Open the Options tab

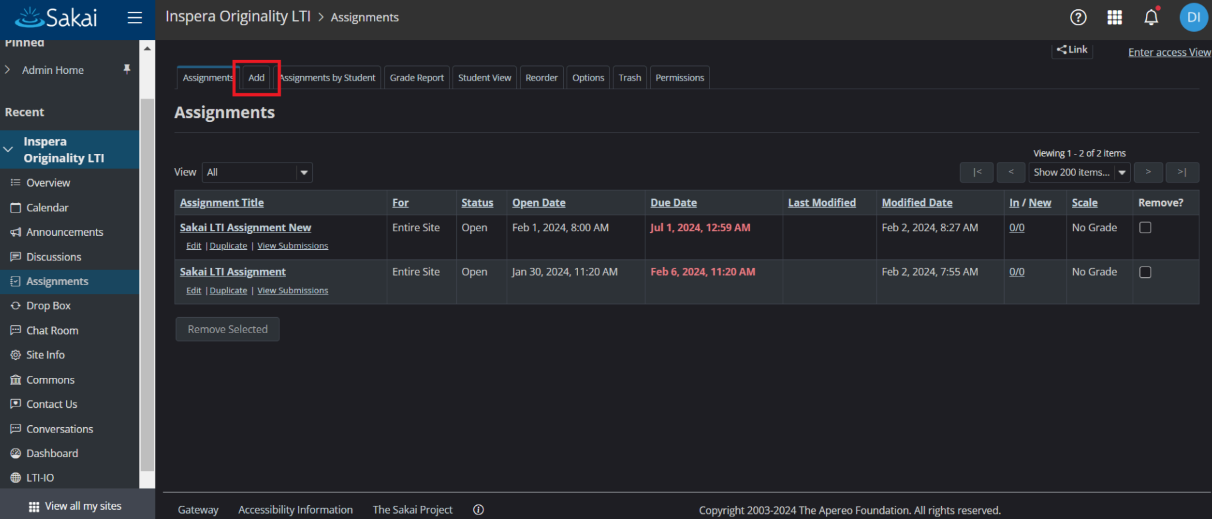coord(588,77)
